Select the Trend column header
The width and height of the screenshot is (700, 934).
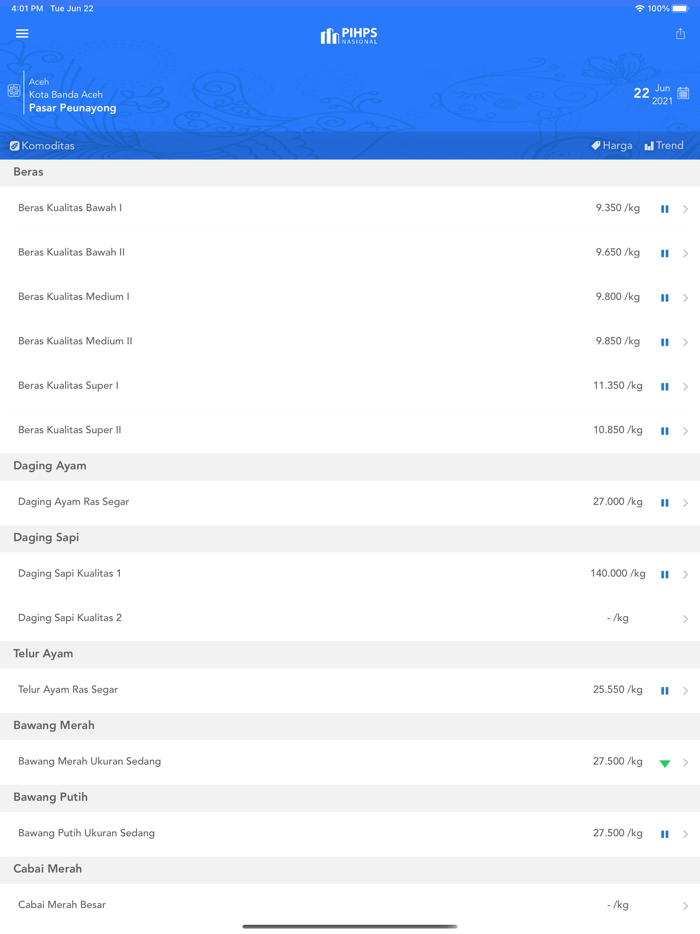[x=664, y=145]
